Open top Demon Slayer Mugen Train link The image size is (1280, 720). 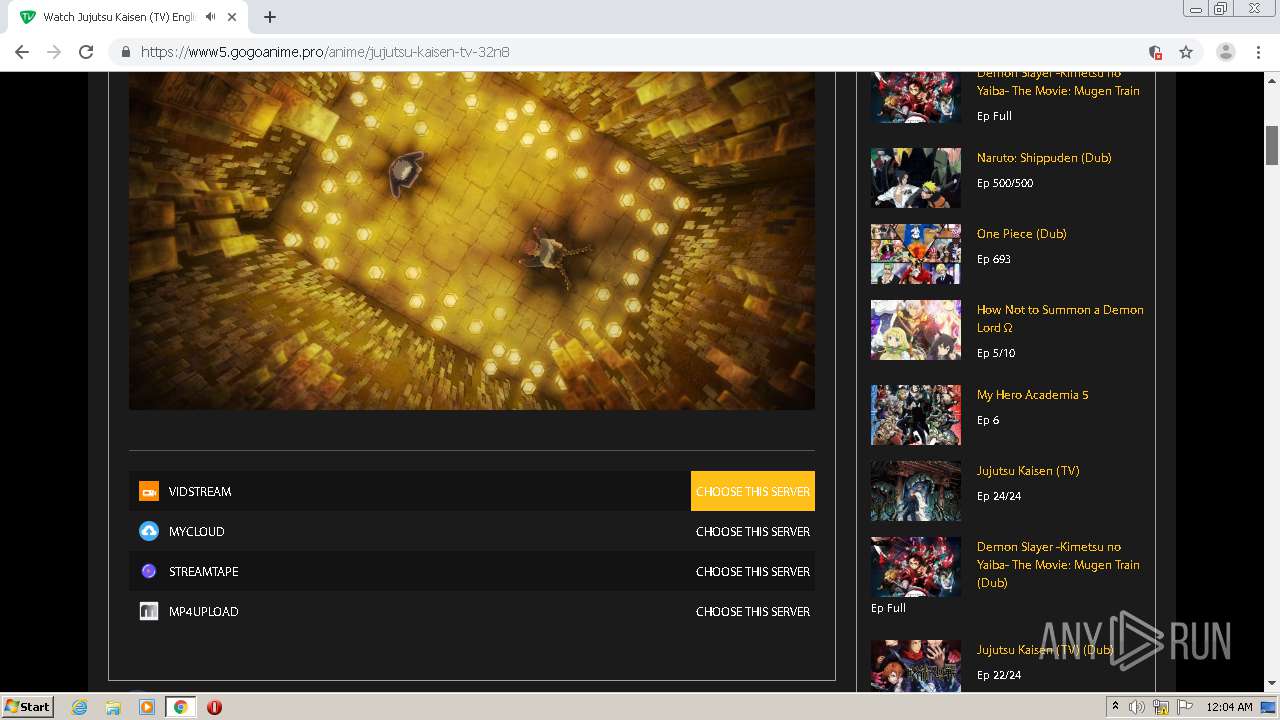click(x=1058, y=82)
